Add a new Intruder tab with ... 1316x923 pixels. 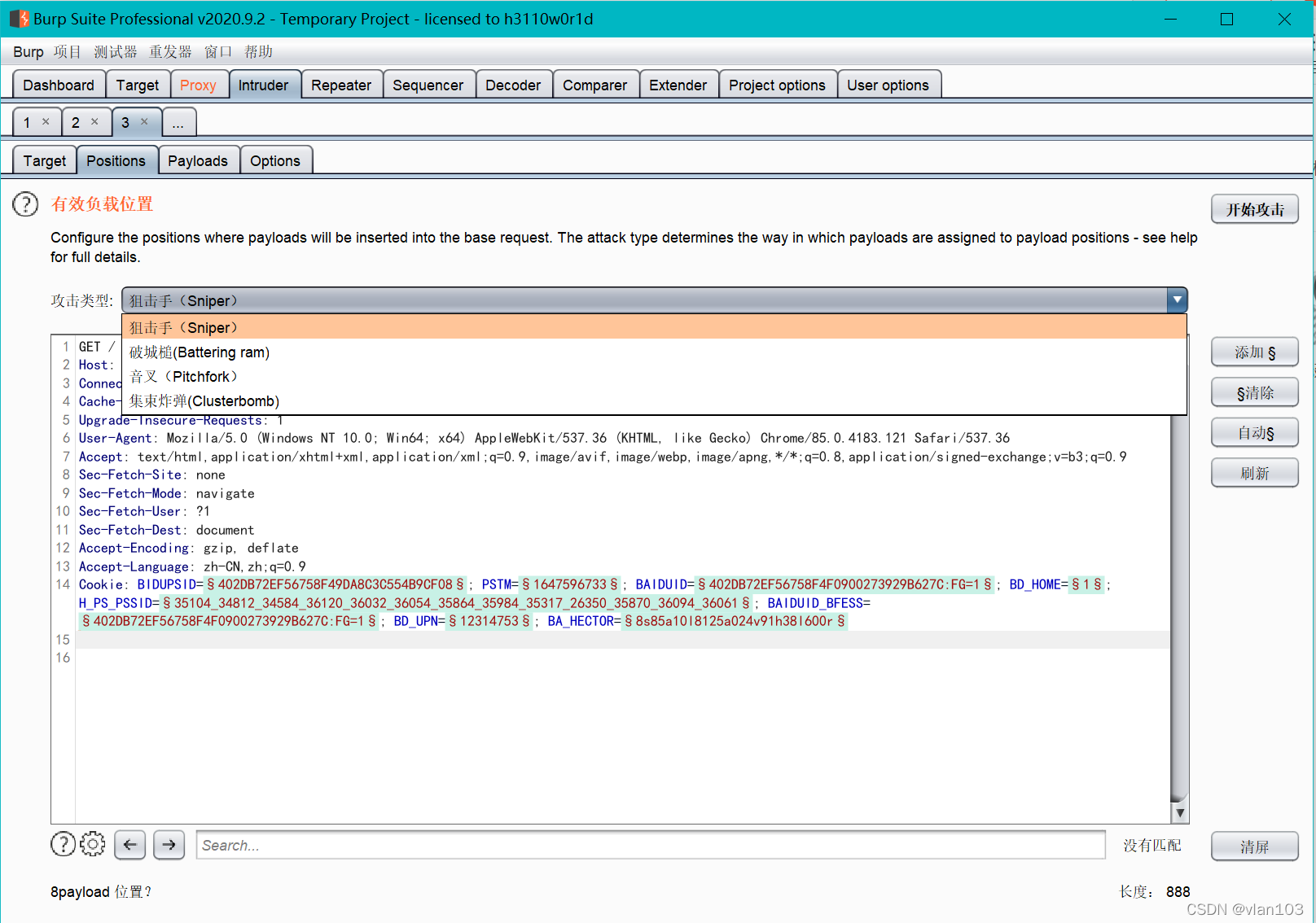pyautogui.click(x=178, y=123)
